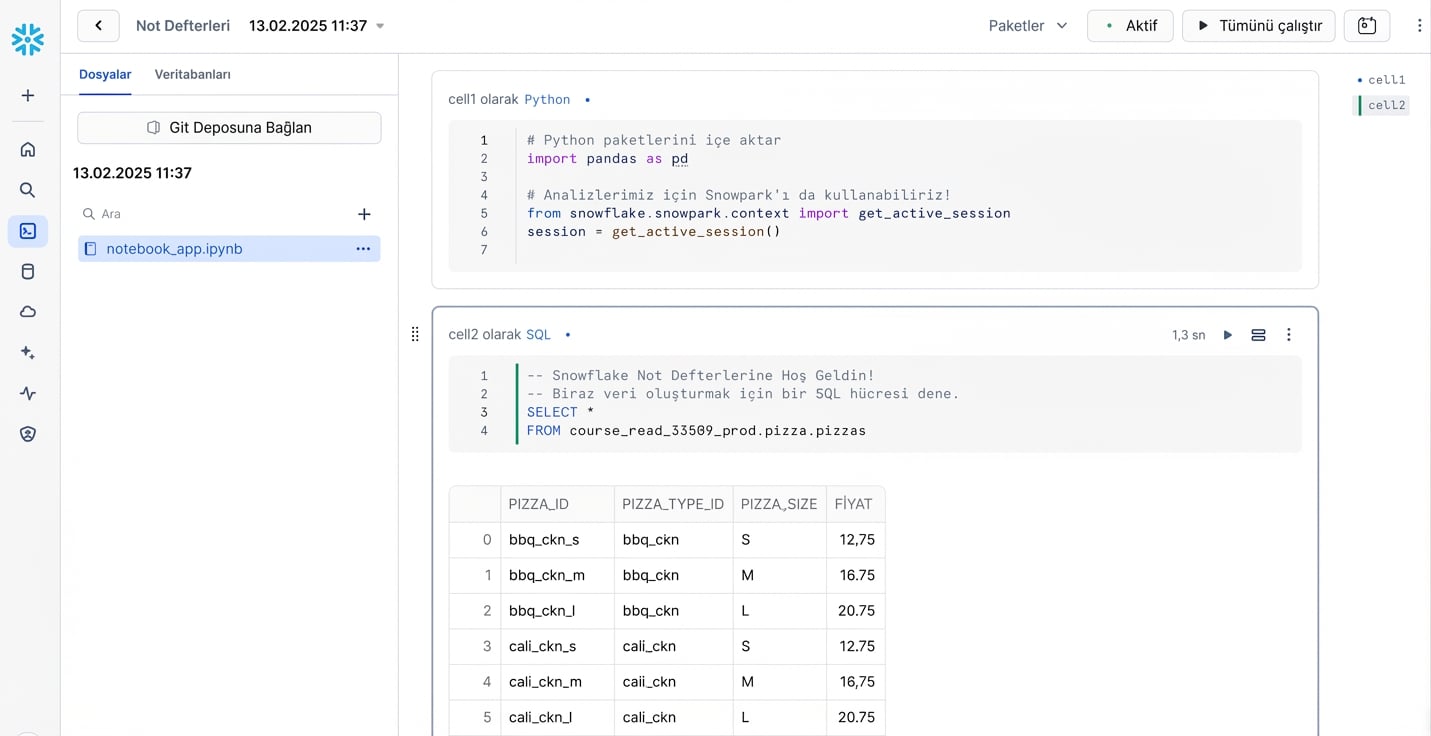1431x736 pixels.
Task: Click the AI sparkles icon in sidebar
Action: tap(27, 352)
